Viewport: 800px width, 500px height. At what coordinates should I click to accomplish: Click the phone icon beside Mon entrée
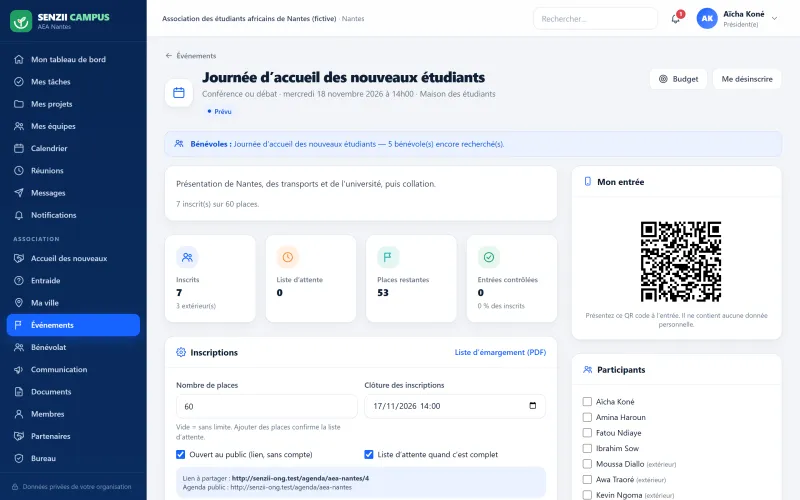point(587,182)
